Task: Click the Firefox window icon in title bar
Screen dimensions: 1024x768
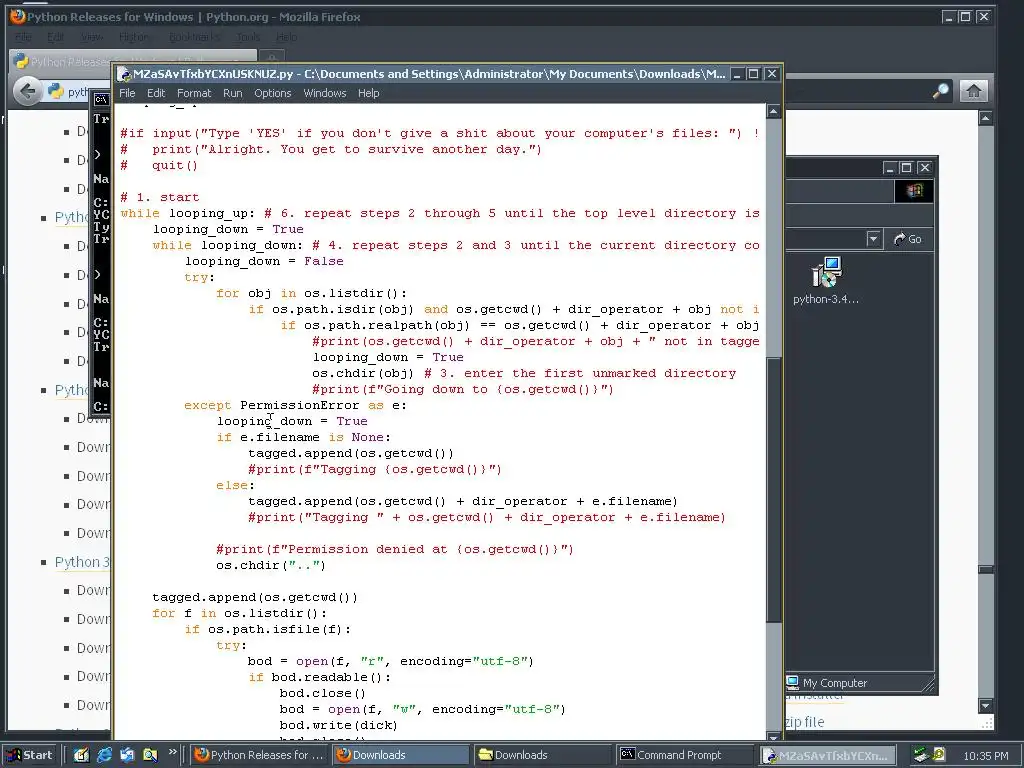Action: [18, 16]
